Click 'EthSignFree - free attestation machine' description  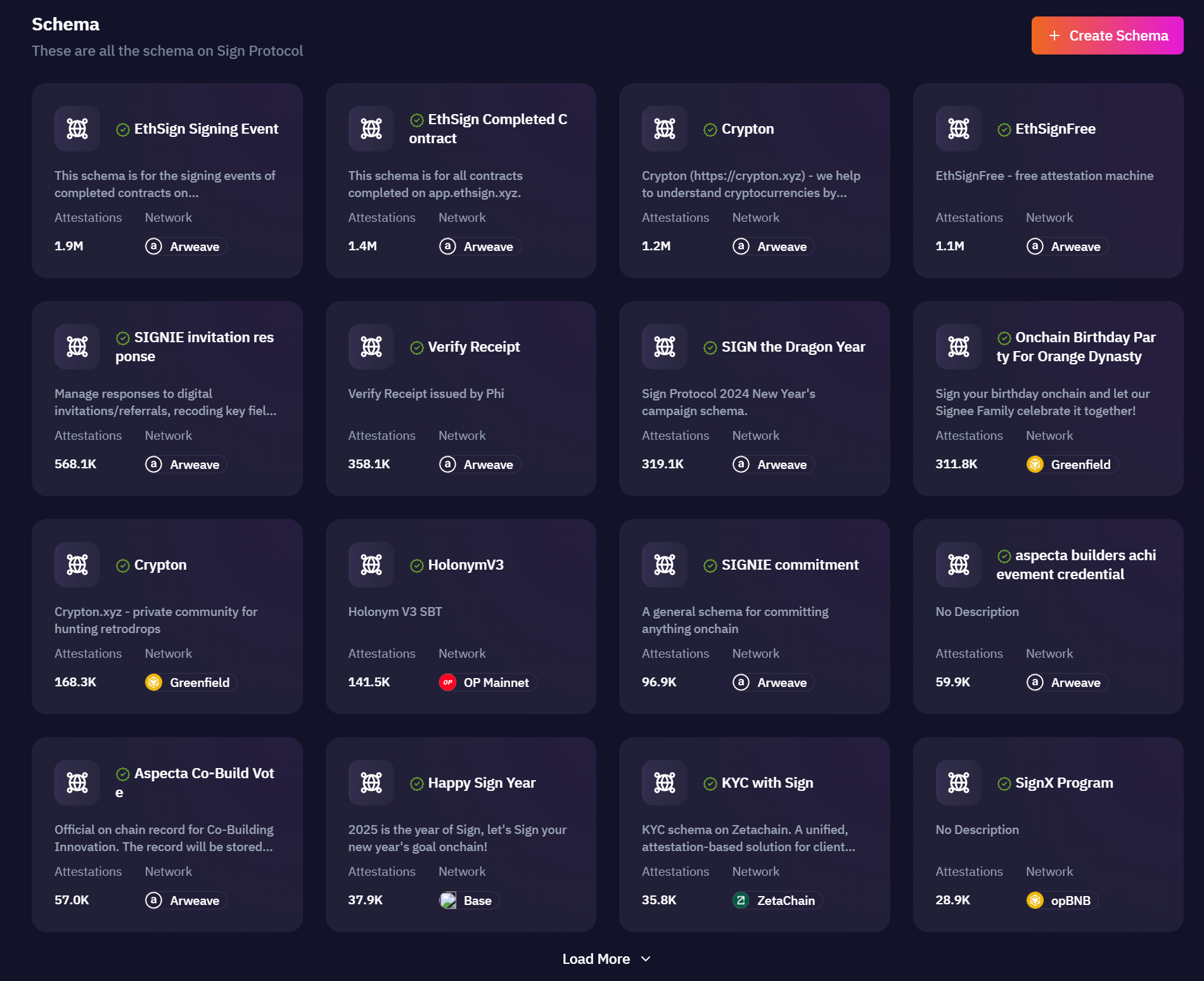(x=1044, y=176)
